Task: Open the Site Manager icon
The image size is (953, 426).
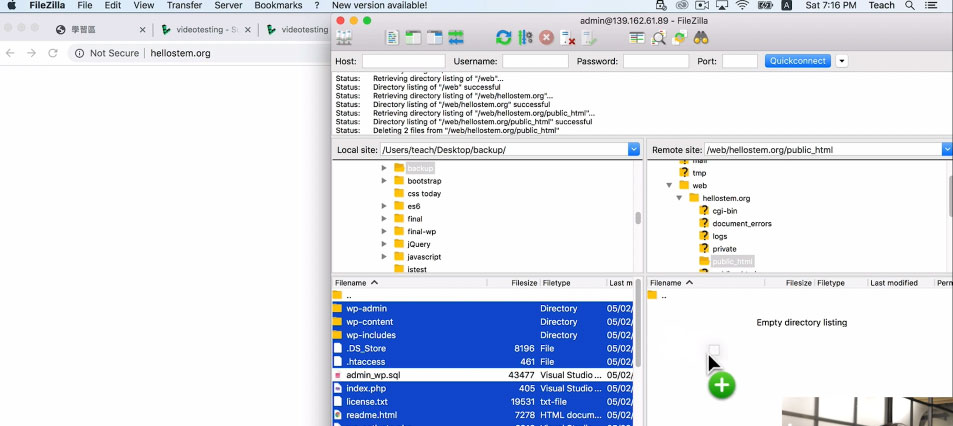Action: click(343, 38)
